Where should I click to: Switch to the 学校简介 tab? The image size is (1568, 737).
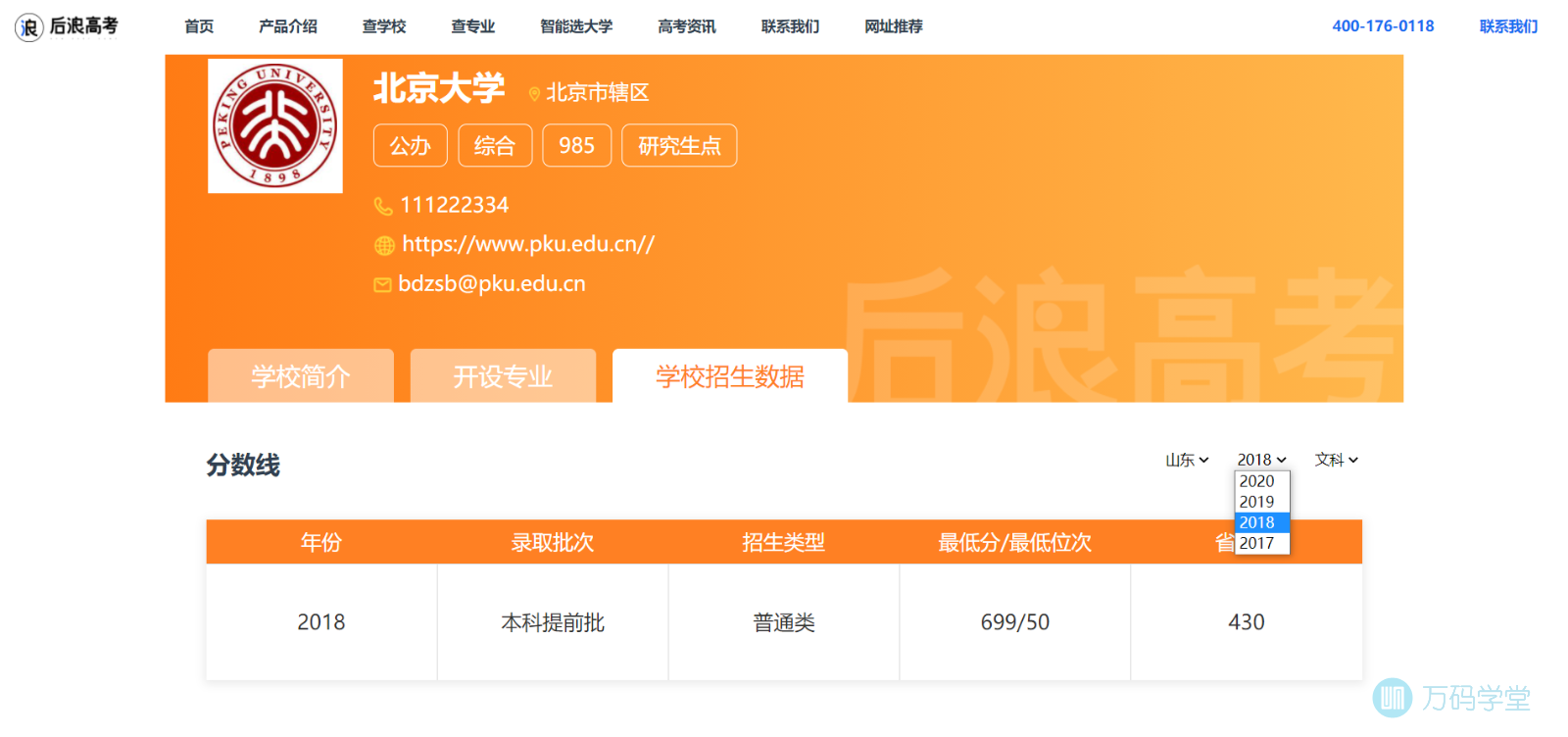[301, 376]
